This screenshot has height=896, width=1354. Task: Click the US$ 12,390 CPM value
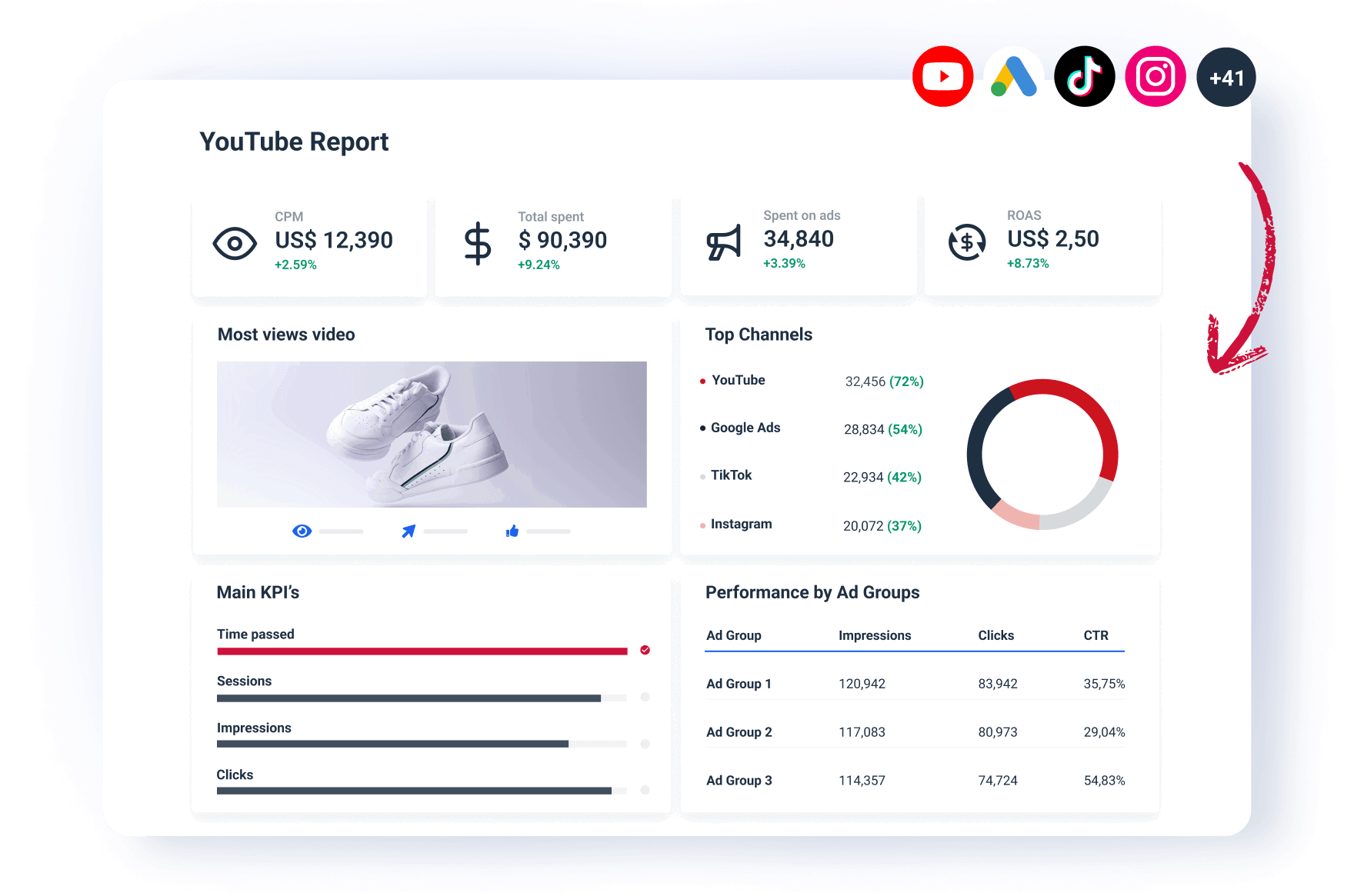click(x=334, y=240)
